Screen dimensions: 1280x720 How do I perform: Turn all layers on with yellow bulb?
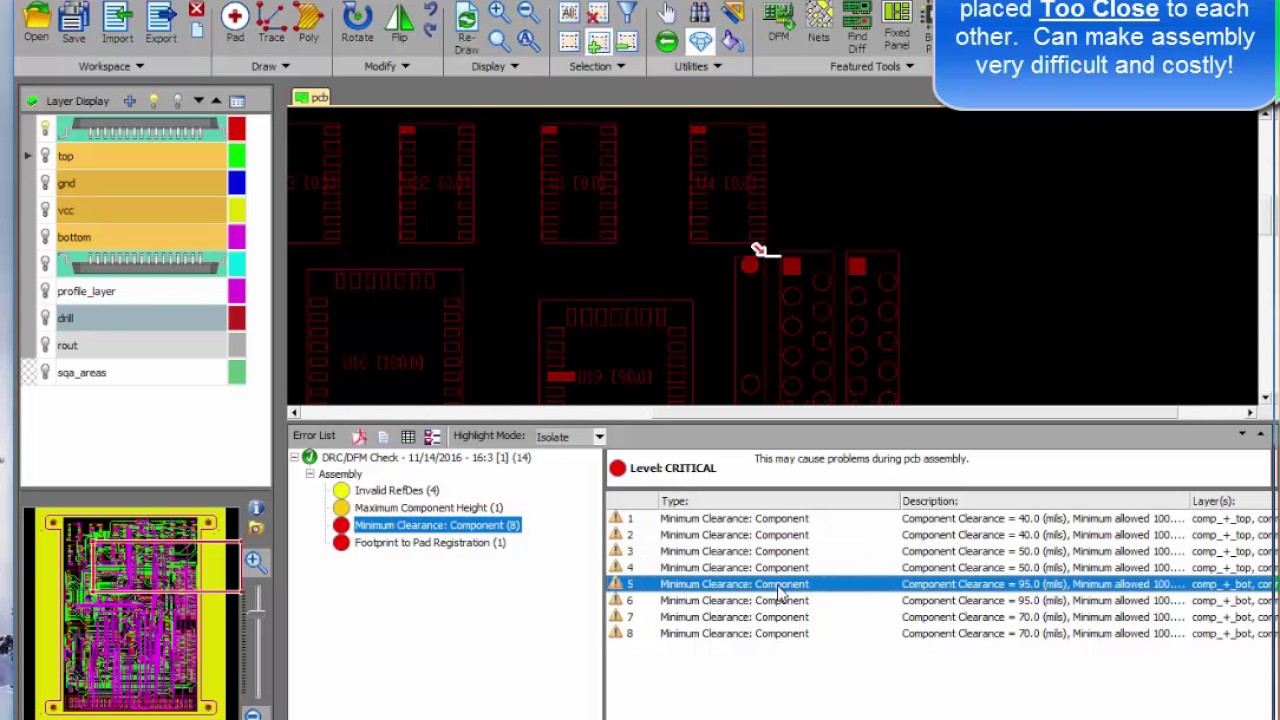[153, 101]
